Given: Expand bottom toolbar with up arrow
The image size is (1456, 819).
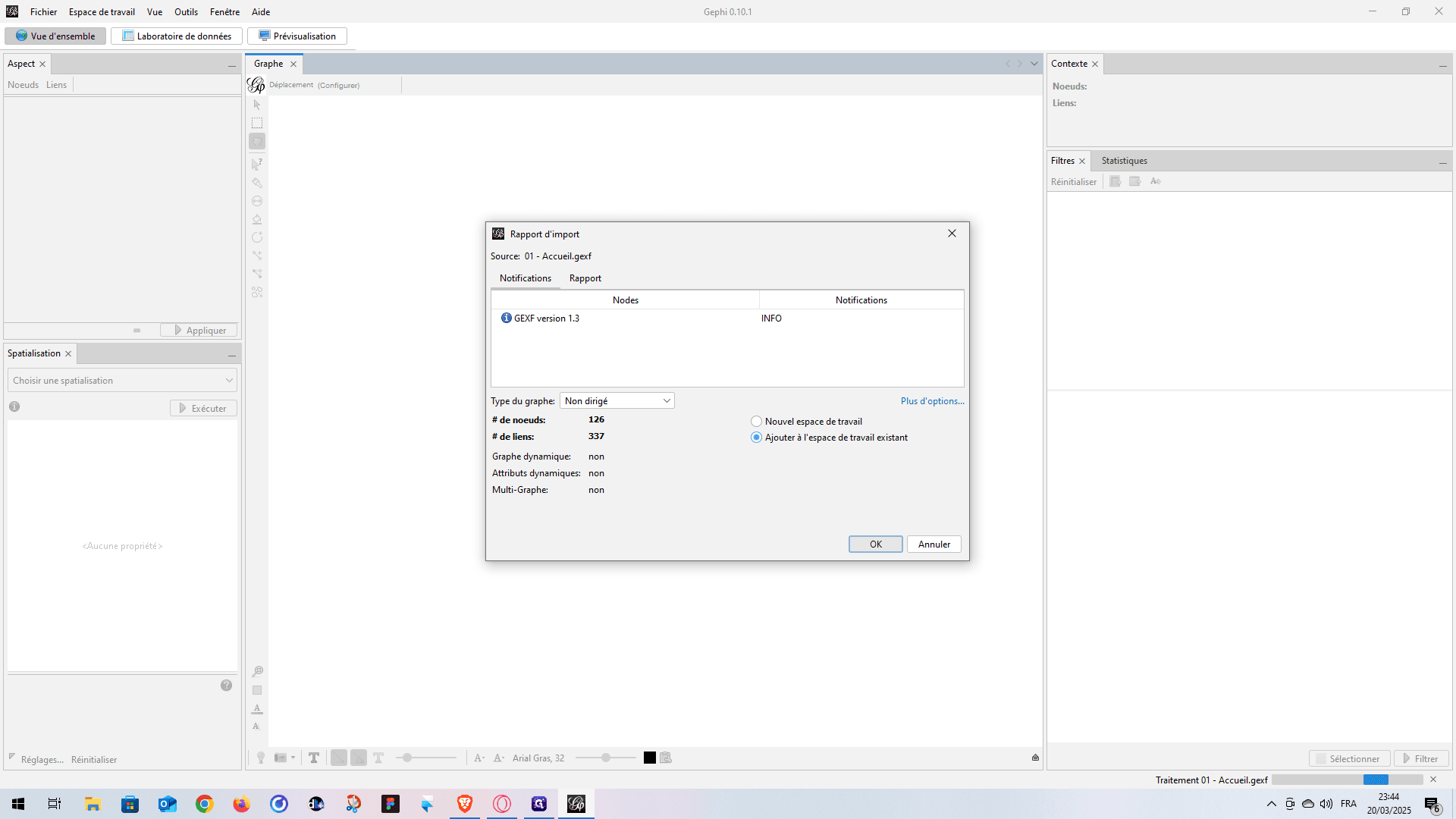Looking at the screenshot, I should pyautogui.click(x=1035, y=758).
